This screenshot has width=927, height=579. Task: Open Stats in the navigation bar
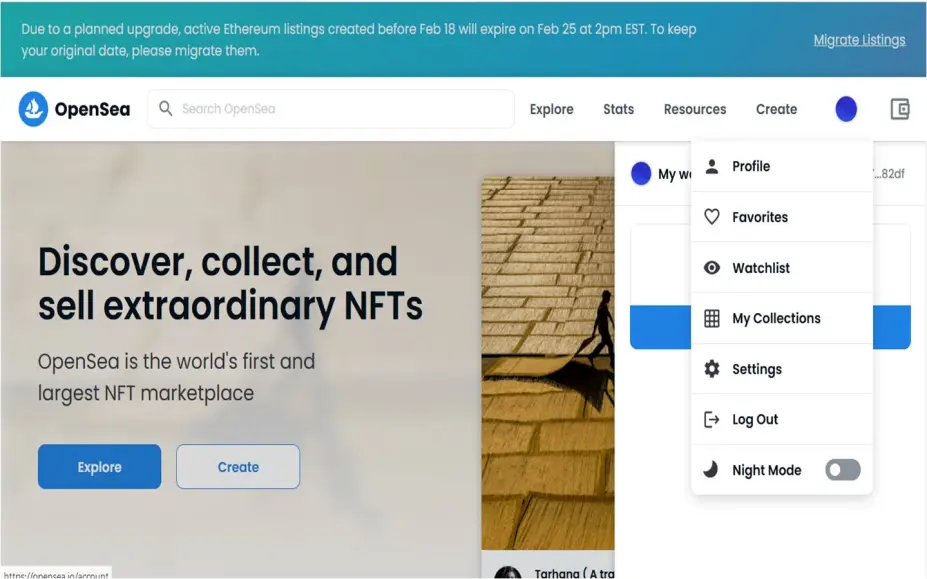(x=618, y=109)
